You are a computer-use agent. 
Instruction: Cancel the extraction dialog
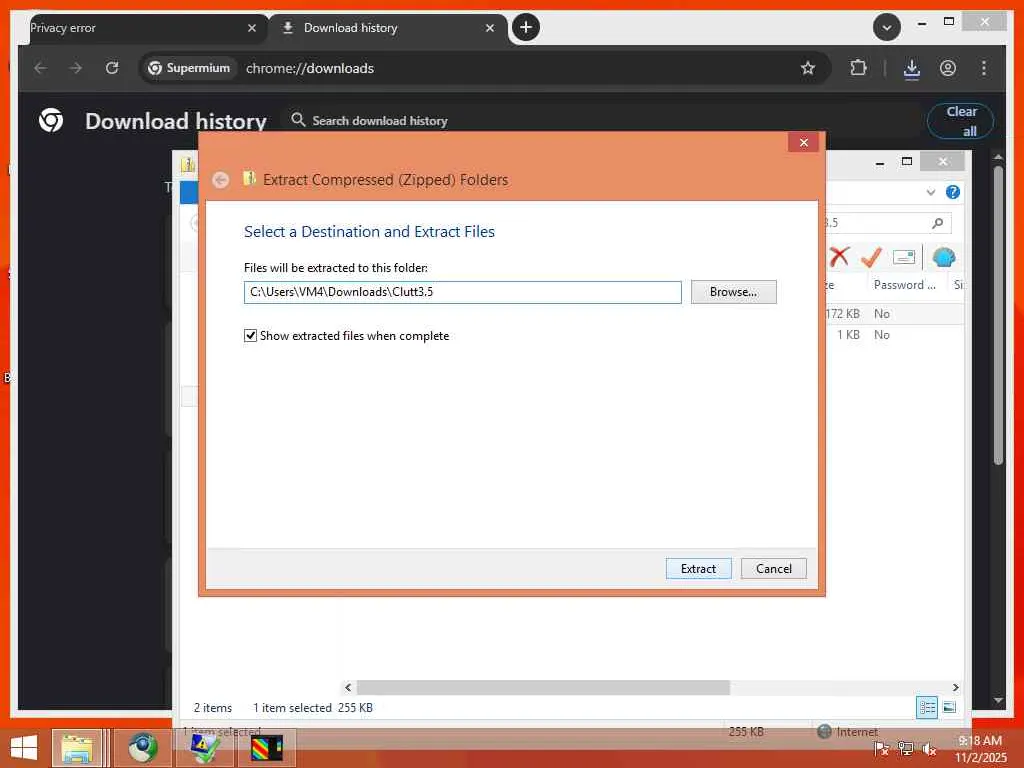point(773,568)
